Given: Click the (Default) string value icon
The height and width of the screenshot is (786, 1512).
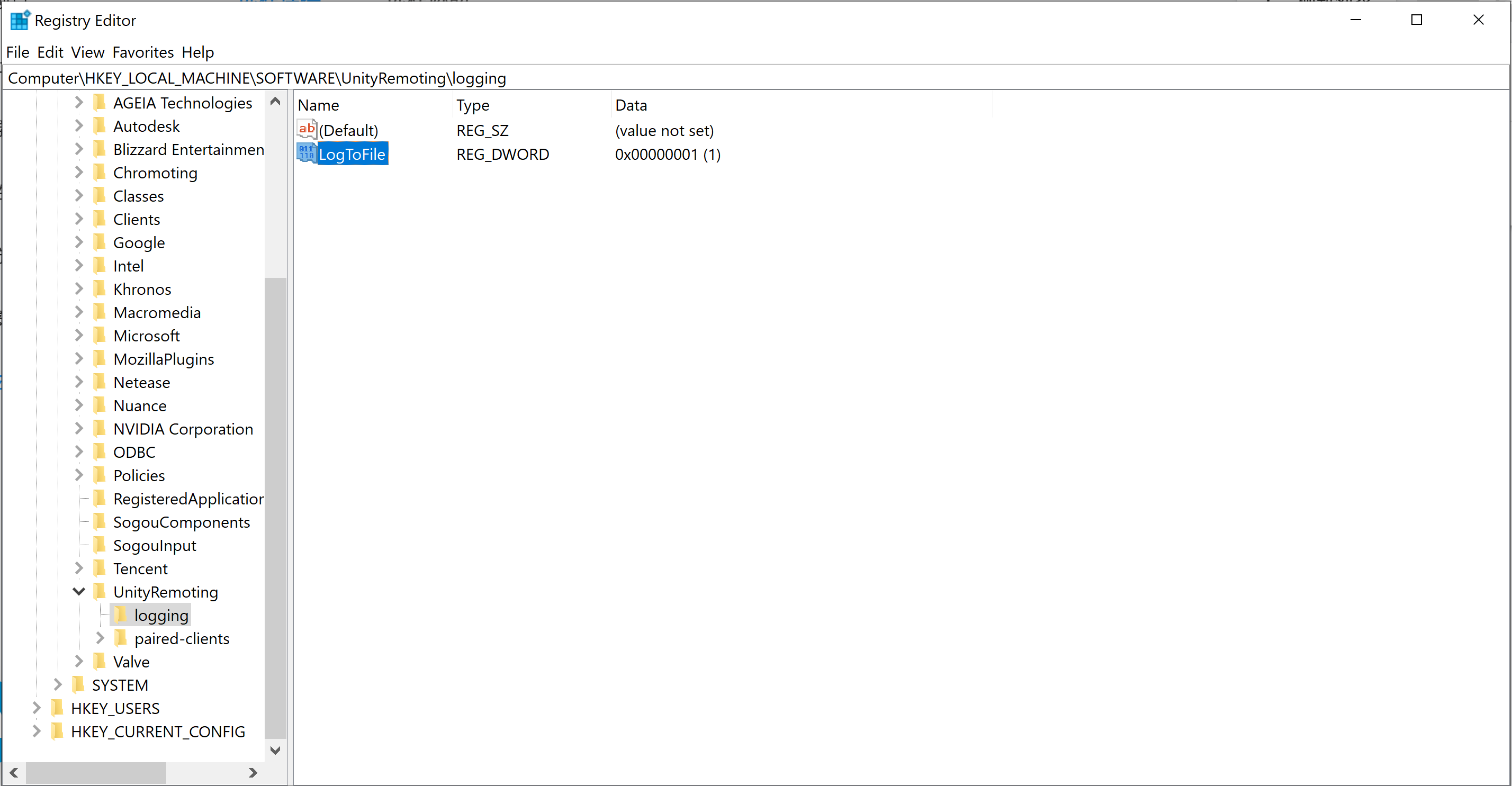Looking at the screenshot, I should tap(307, 130).
